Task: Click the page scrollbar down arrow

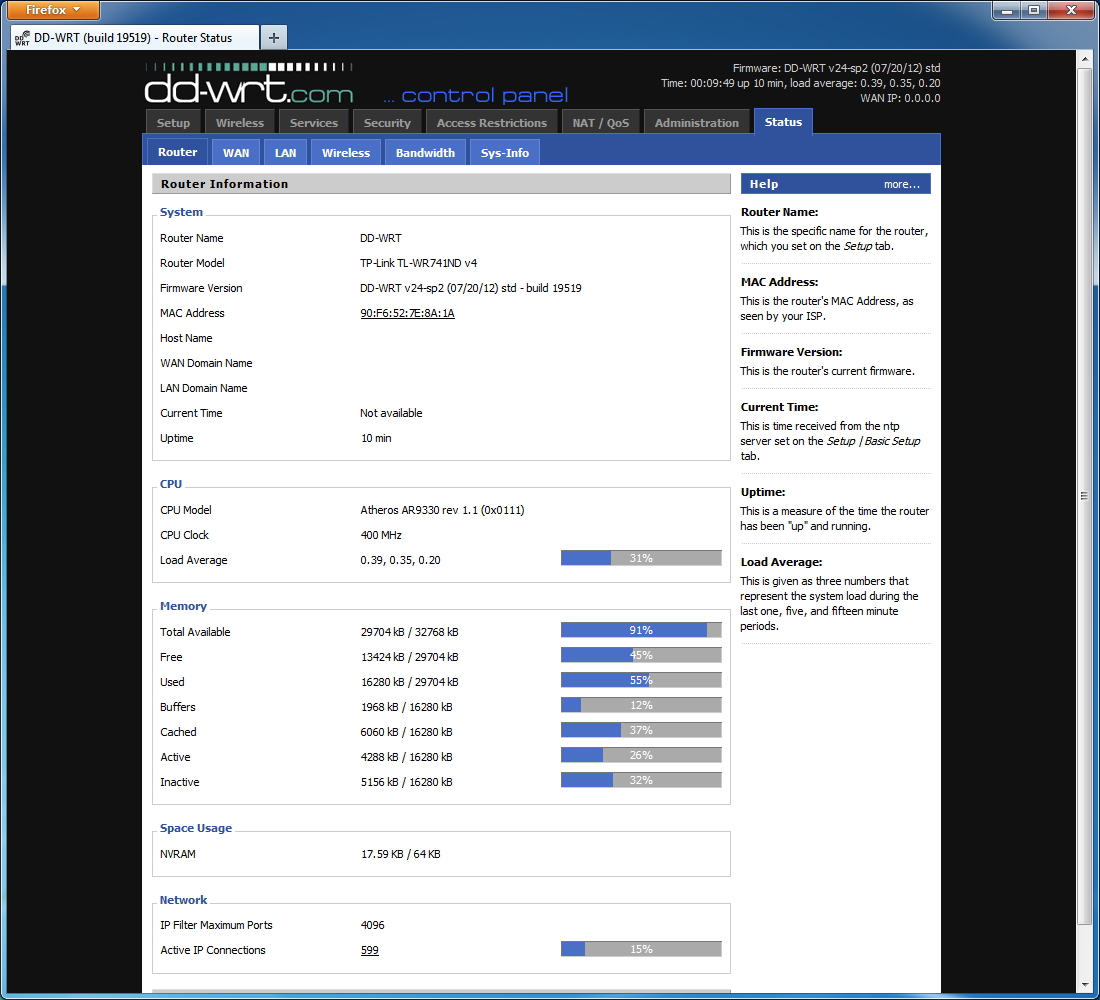Action: click(1085, 985)
